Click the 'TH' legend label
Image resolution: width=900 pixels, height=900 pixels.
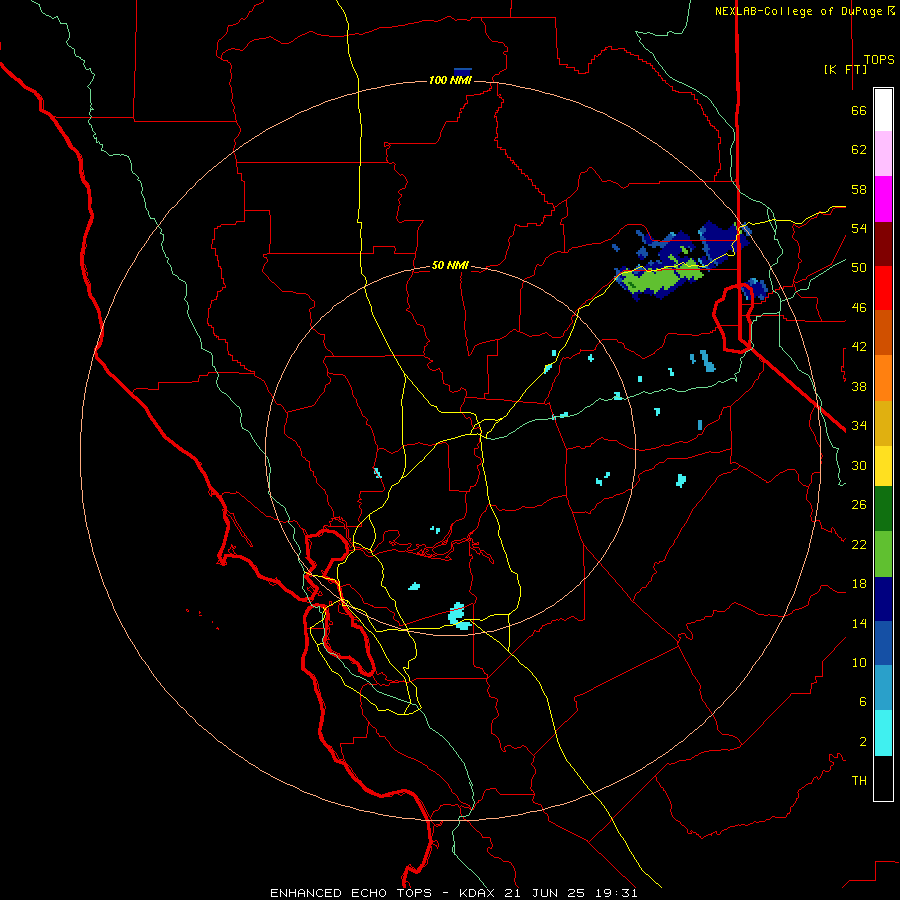(x=859, y=780)
